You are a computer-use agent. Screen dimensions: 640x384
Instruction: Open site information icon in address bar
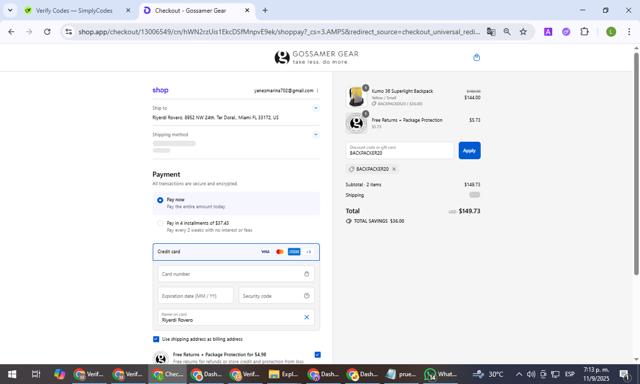coord(69,31)
